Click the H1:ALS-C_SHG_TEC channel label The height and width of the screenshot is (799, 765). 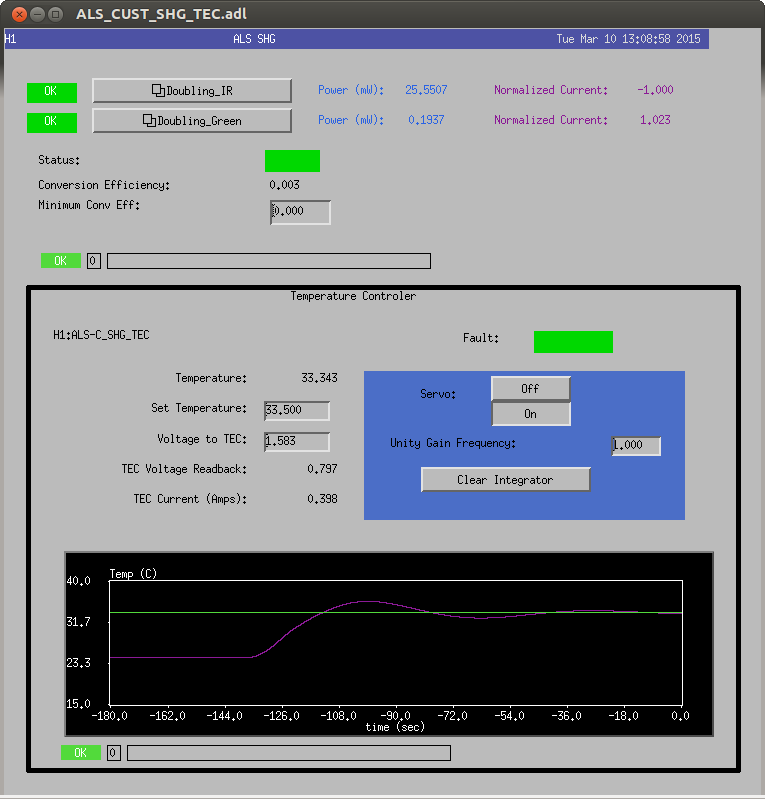(x=101, y=335)
